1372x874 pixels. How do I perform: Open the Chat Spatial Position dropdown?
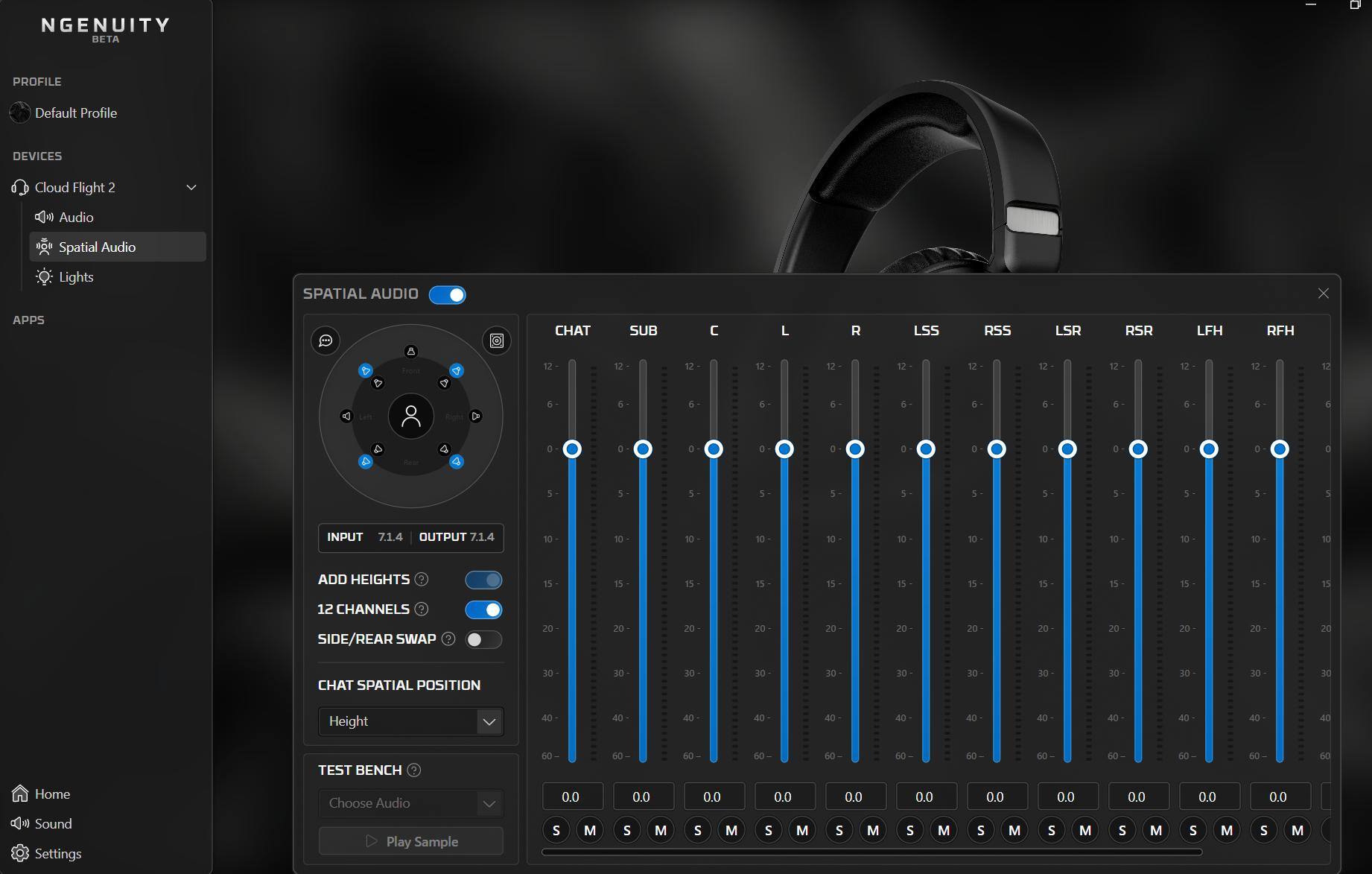[410, 721]
